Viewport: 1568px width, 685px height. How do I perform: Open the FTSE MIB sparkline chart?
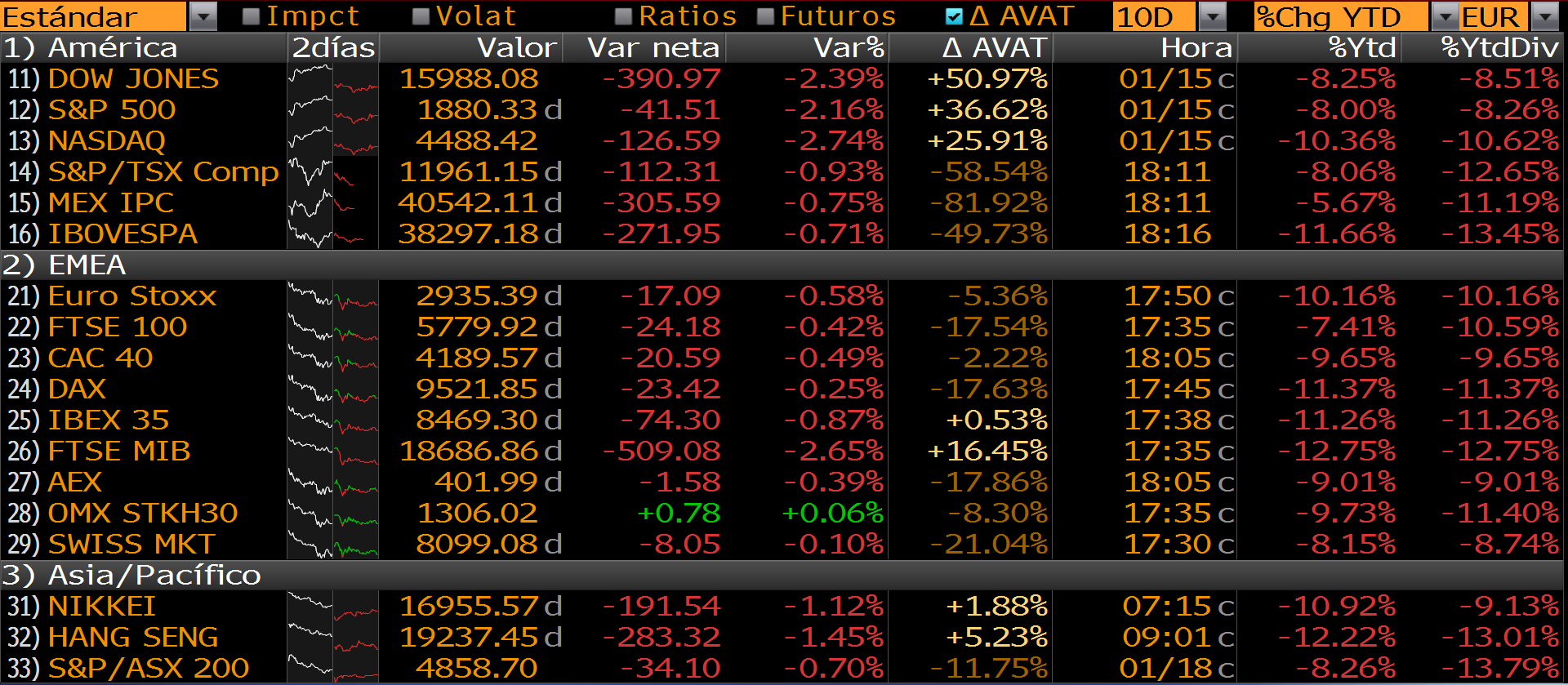pyautogui.click(x=332, y=451)
